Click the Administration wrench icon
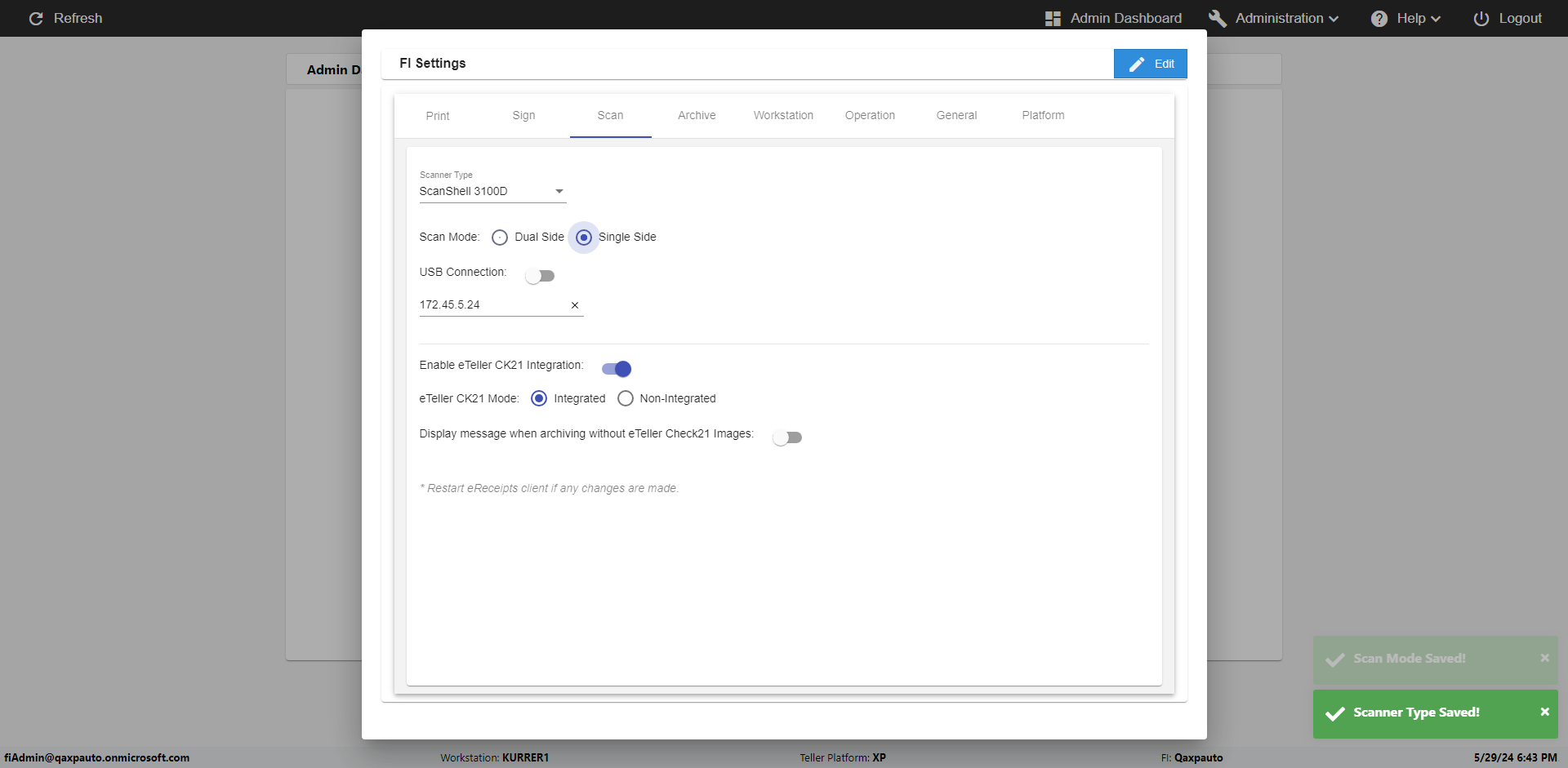Image resolution: width=1568 pixels, height=768 pixels. (x=1217, y=18)
